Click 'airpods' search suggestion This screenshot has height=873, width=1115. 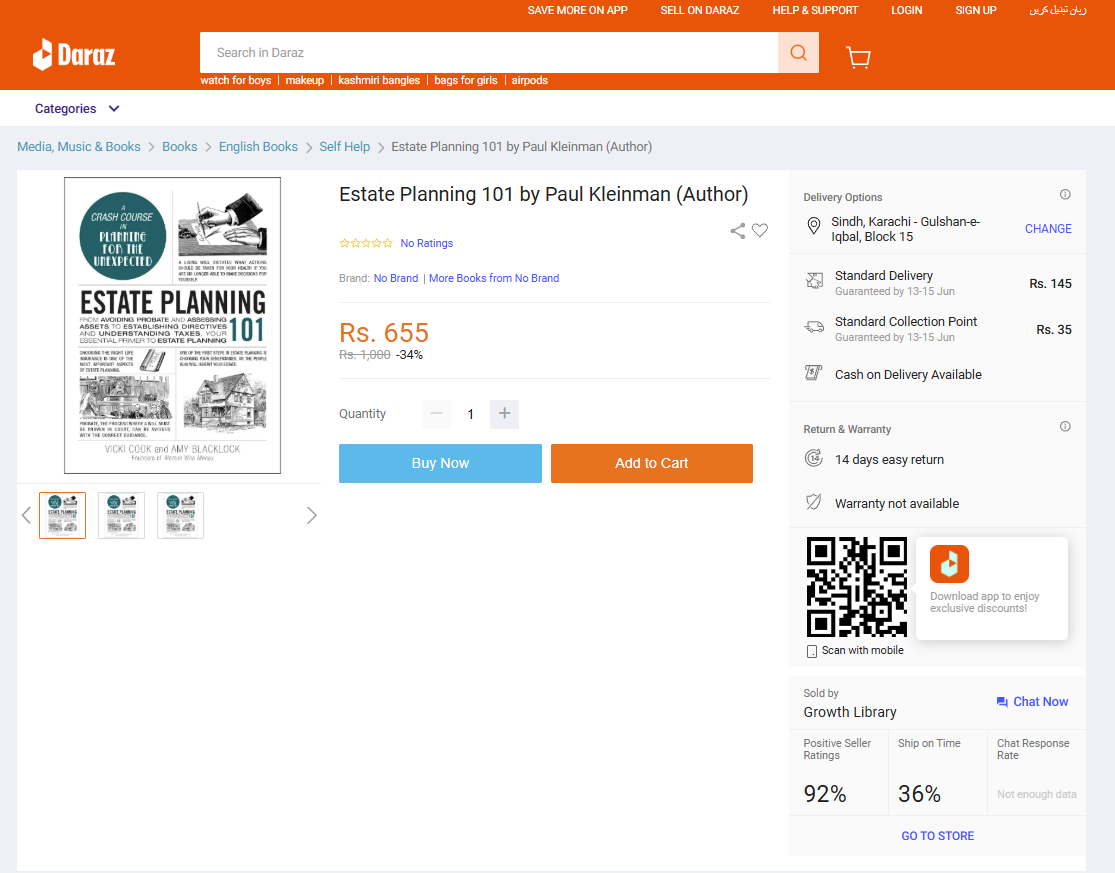pos(530,80)
